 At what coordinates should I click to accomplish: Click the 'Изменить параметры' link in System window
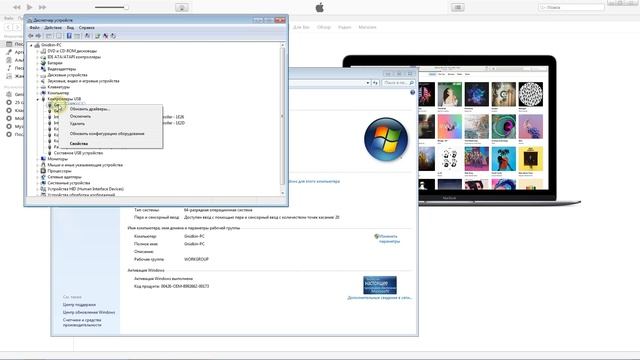[389, 239]
